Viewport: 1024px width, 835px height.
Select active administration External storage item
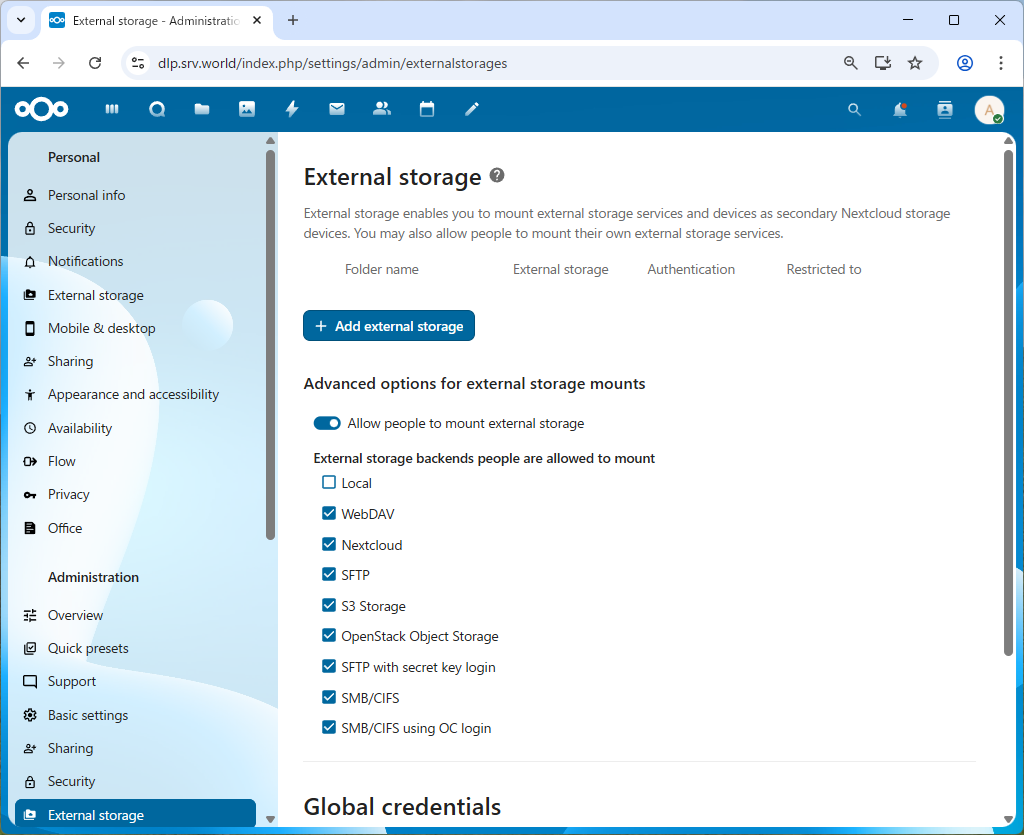tap(135, 814)
